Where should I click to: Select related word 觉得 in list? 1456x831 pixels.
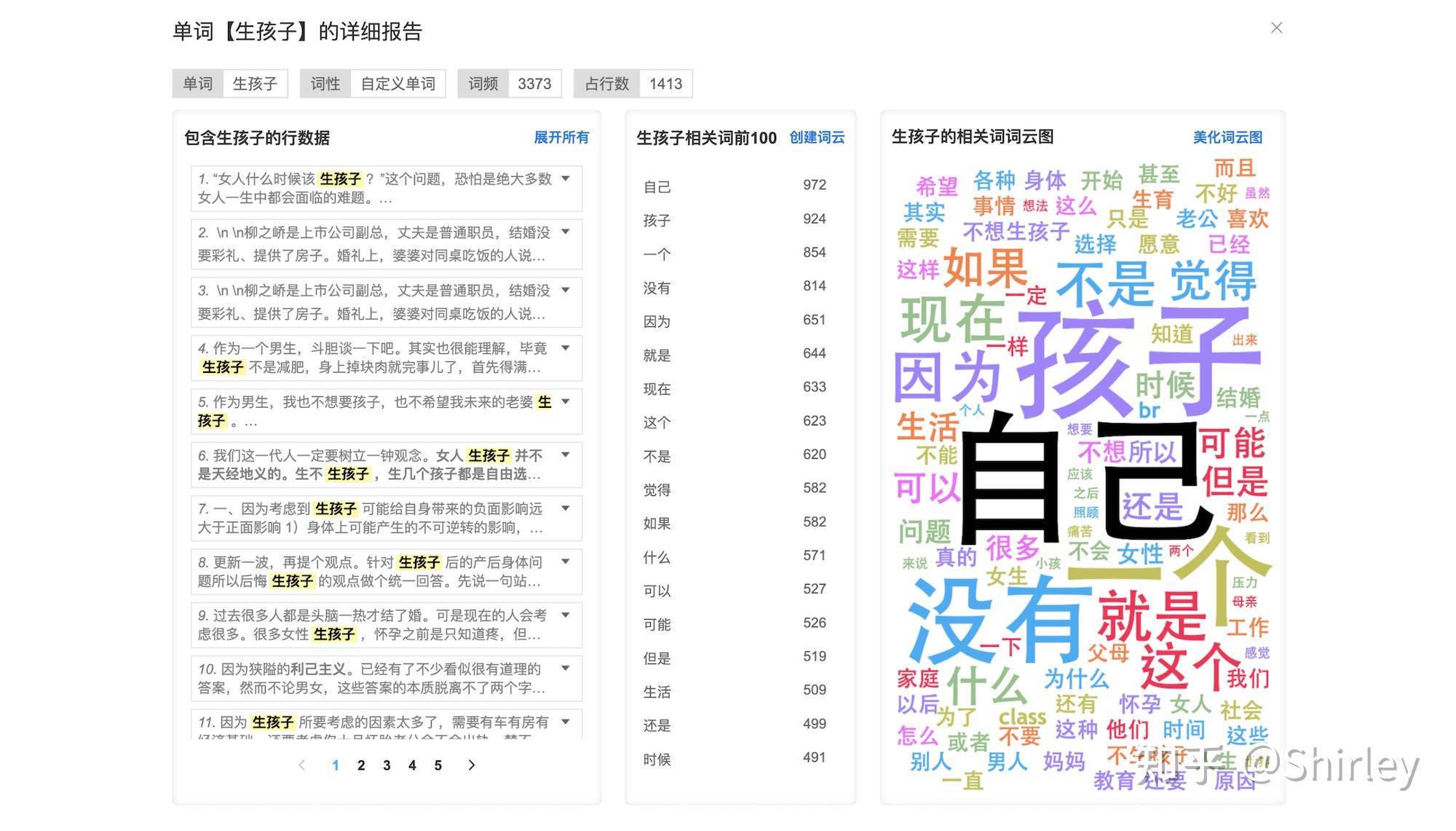click(x=657, y=489)
